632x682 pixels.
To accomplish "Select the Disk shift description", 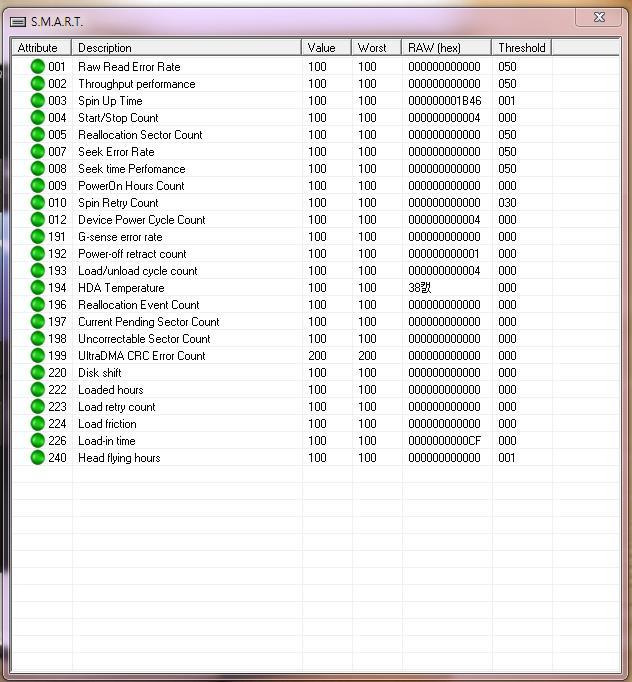I will pos(100,372).
